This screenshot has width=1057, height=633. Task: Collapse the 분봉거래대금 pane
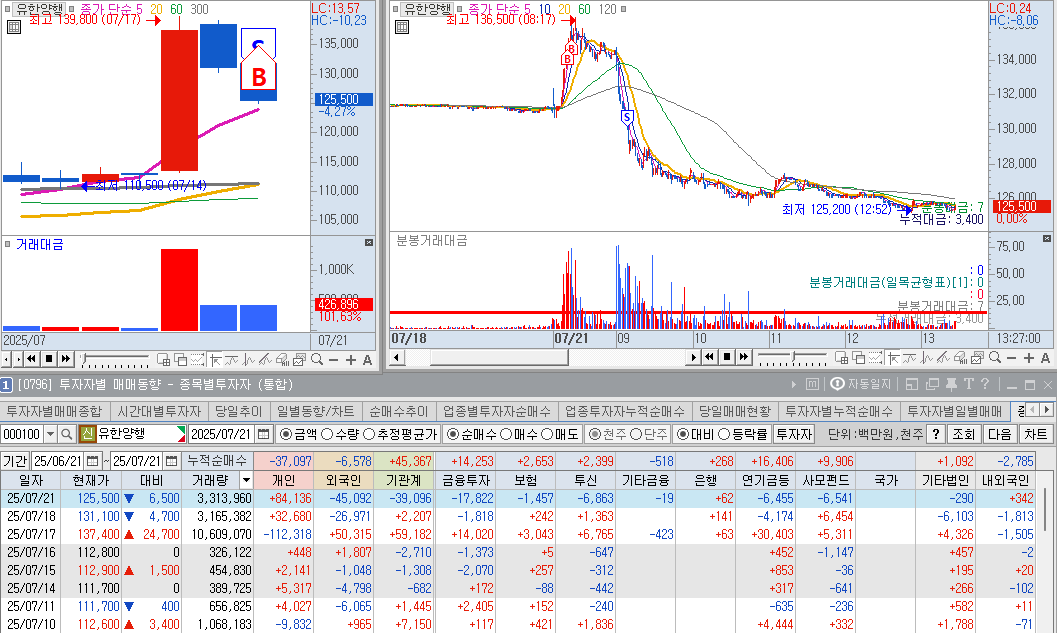tap(1047, 239)
